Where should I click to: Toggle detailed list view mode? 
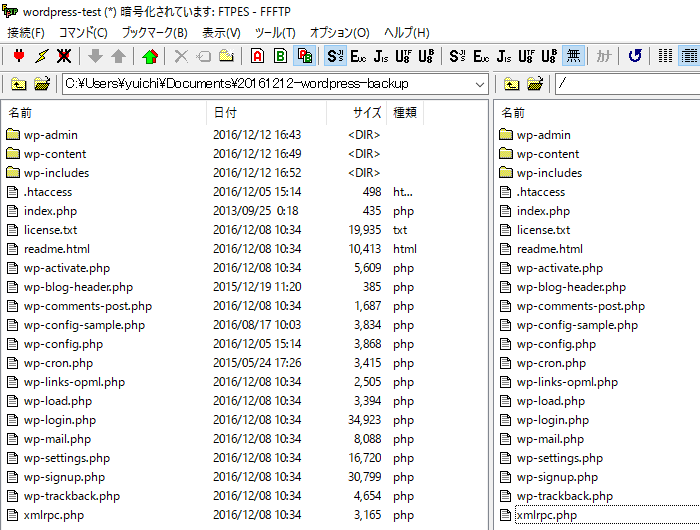tap(689, 56)
